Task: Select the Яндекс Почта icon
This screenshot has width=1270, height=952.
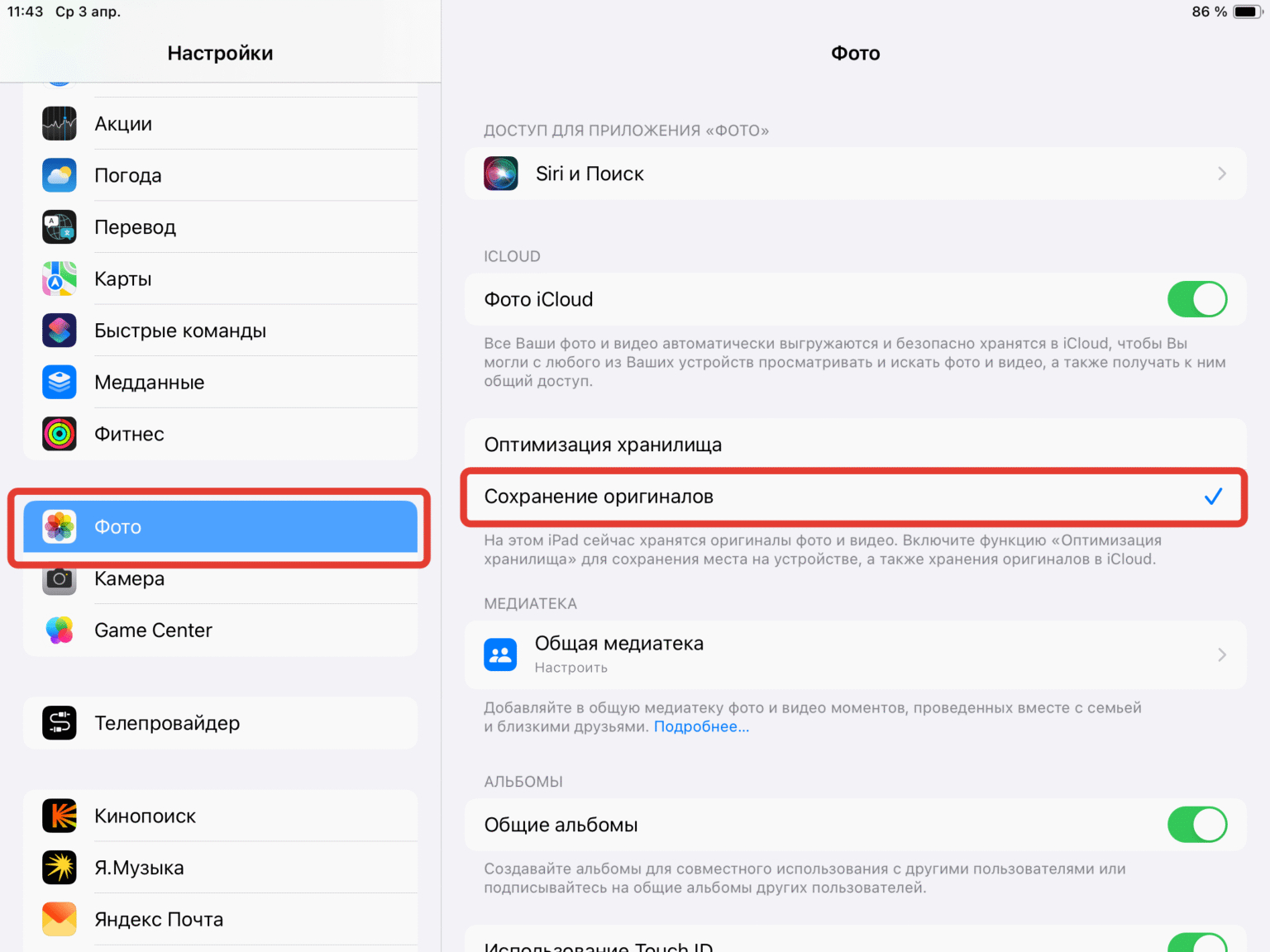Action: [x=59, y=918]
